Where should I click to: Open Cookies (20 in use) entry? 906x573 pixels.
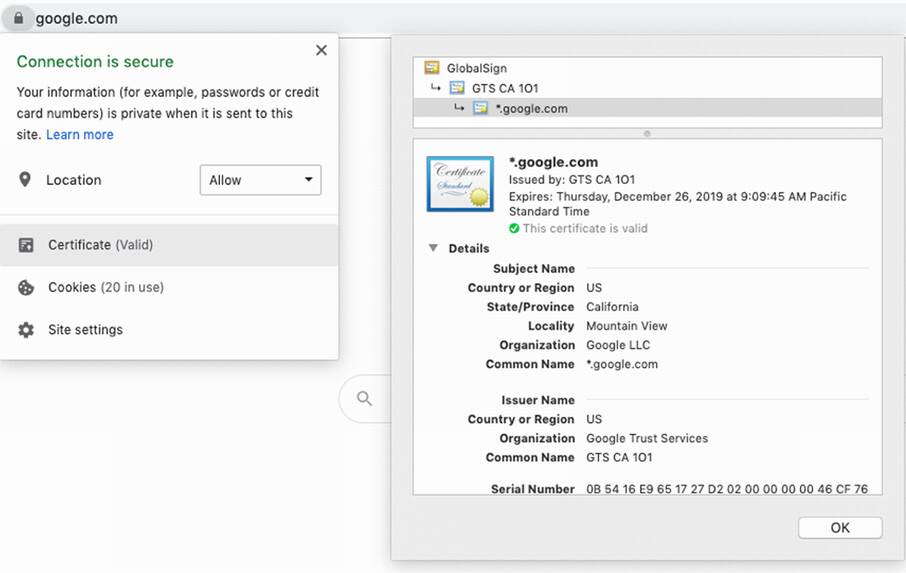coord(105,288)
